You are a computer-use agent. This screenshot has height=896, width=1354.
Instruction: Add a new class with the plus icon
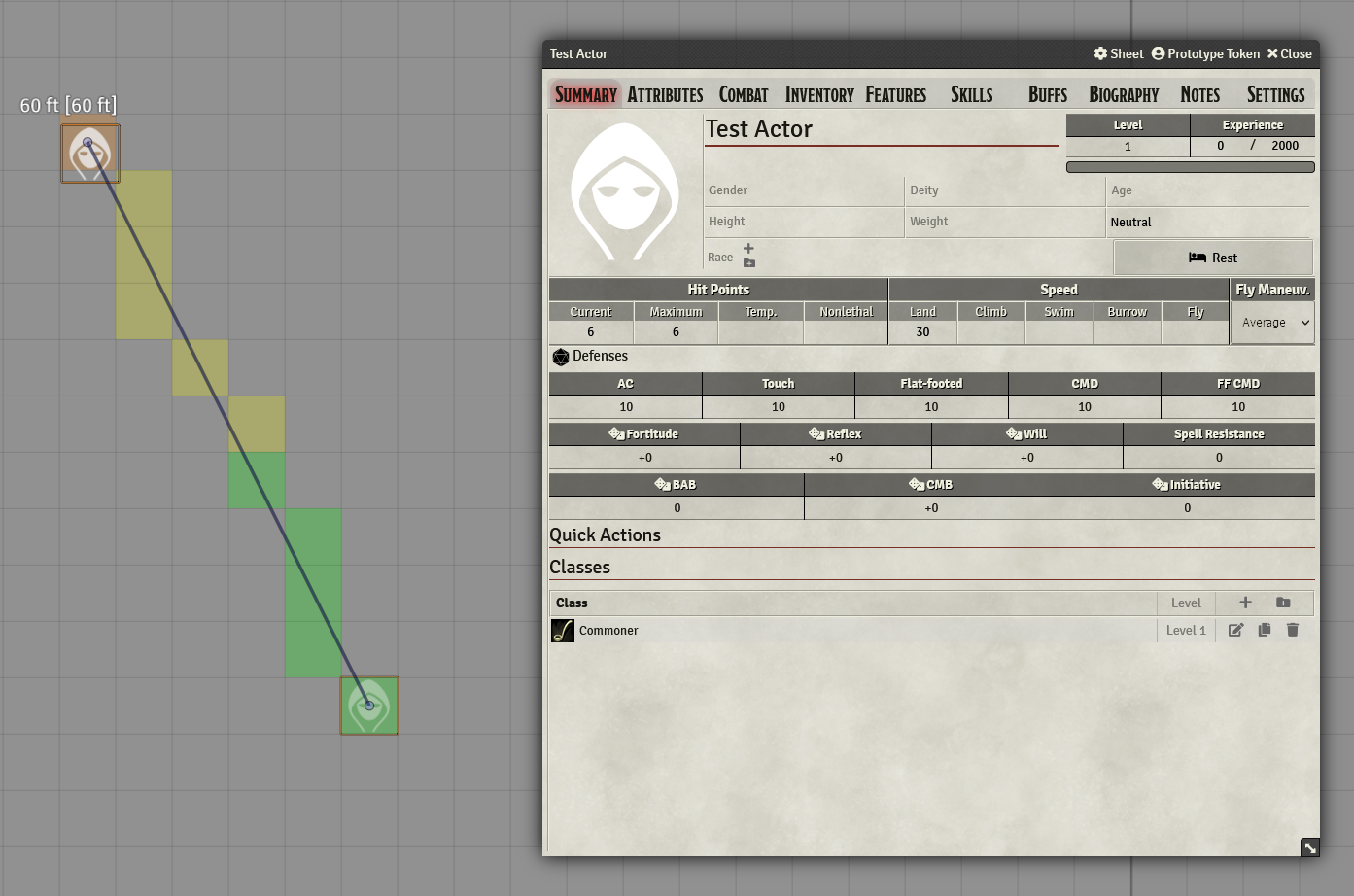[x=1244, y=603]
